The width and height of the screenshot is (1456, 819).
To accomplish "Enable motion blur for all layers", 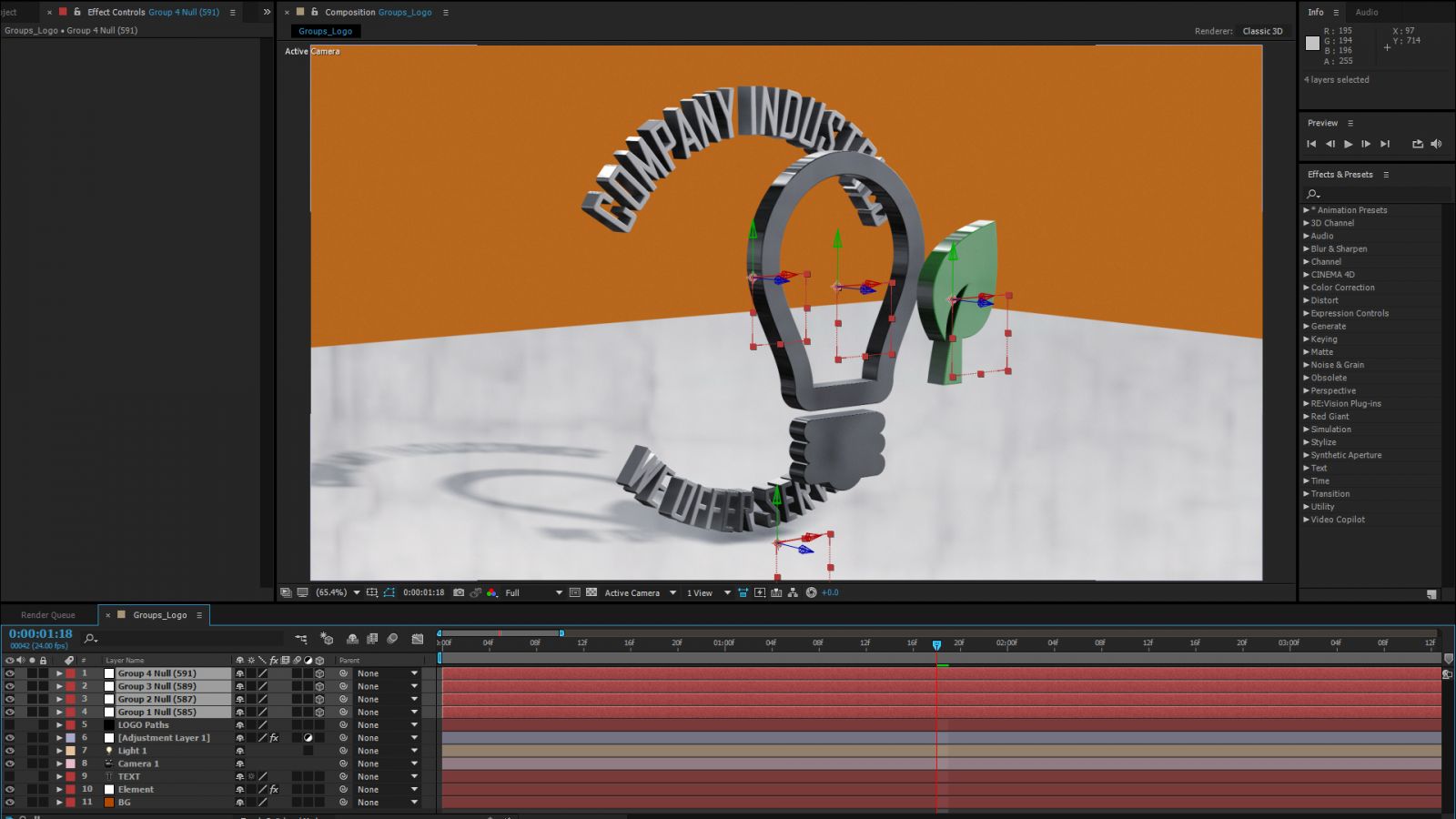I will pos(392,638).
